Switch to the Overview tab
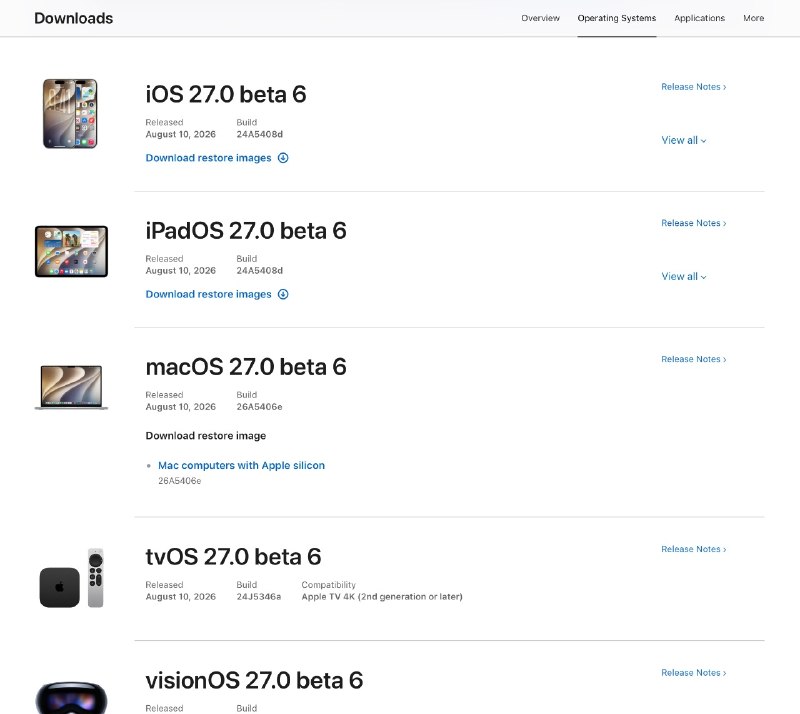The width and height of the screenshot is (800, 714). (x=540, y=18)
